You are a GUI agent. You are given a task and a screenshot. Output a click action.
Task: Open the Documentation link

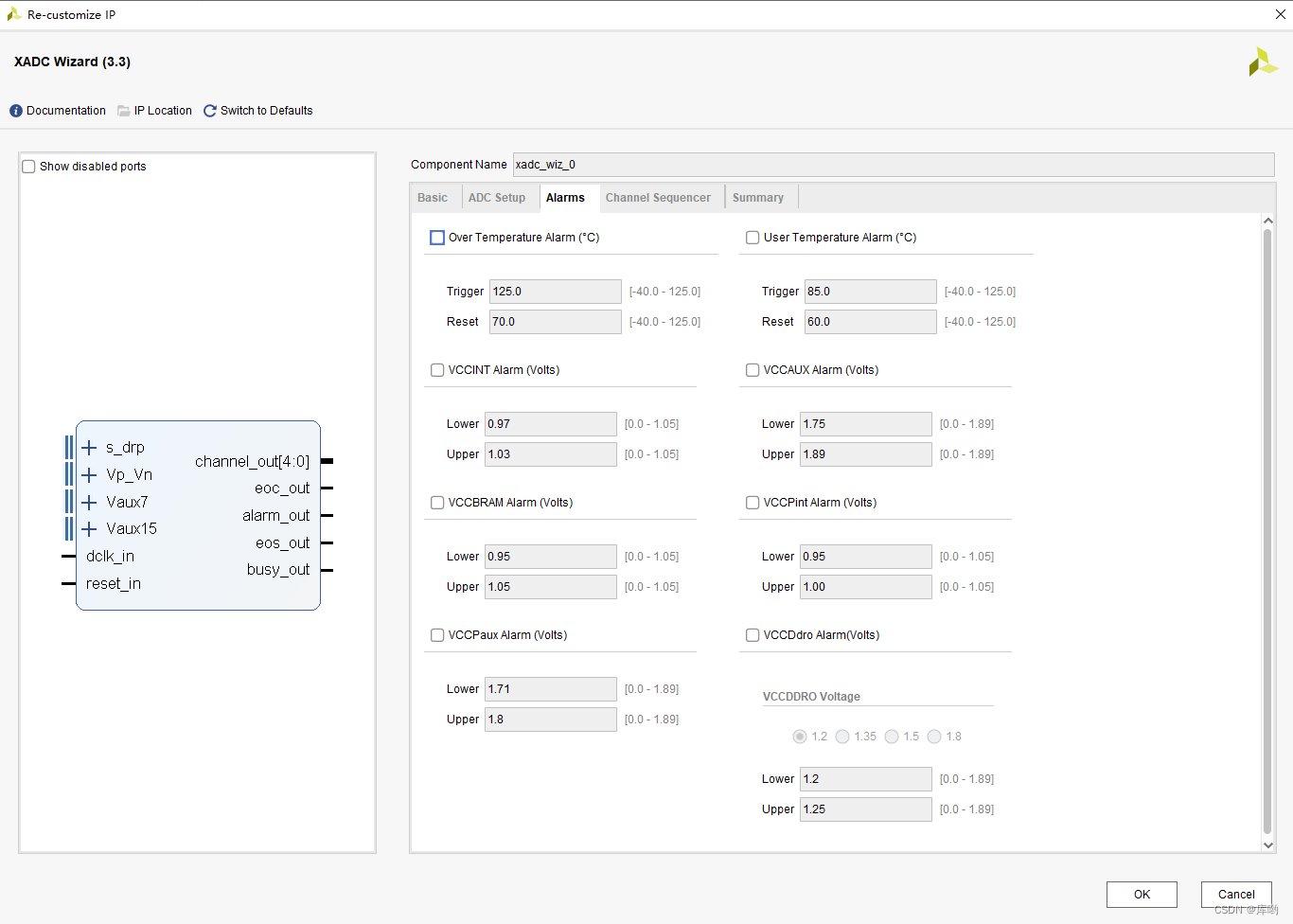(66, 111)
